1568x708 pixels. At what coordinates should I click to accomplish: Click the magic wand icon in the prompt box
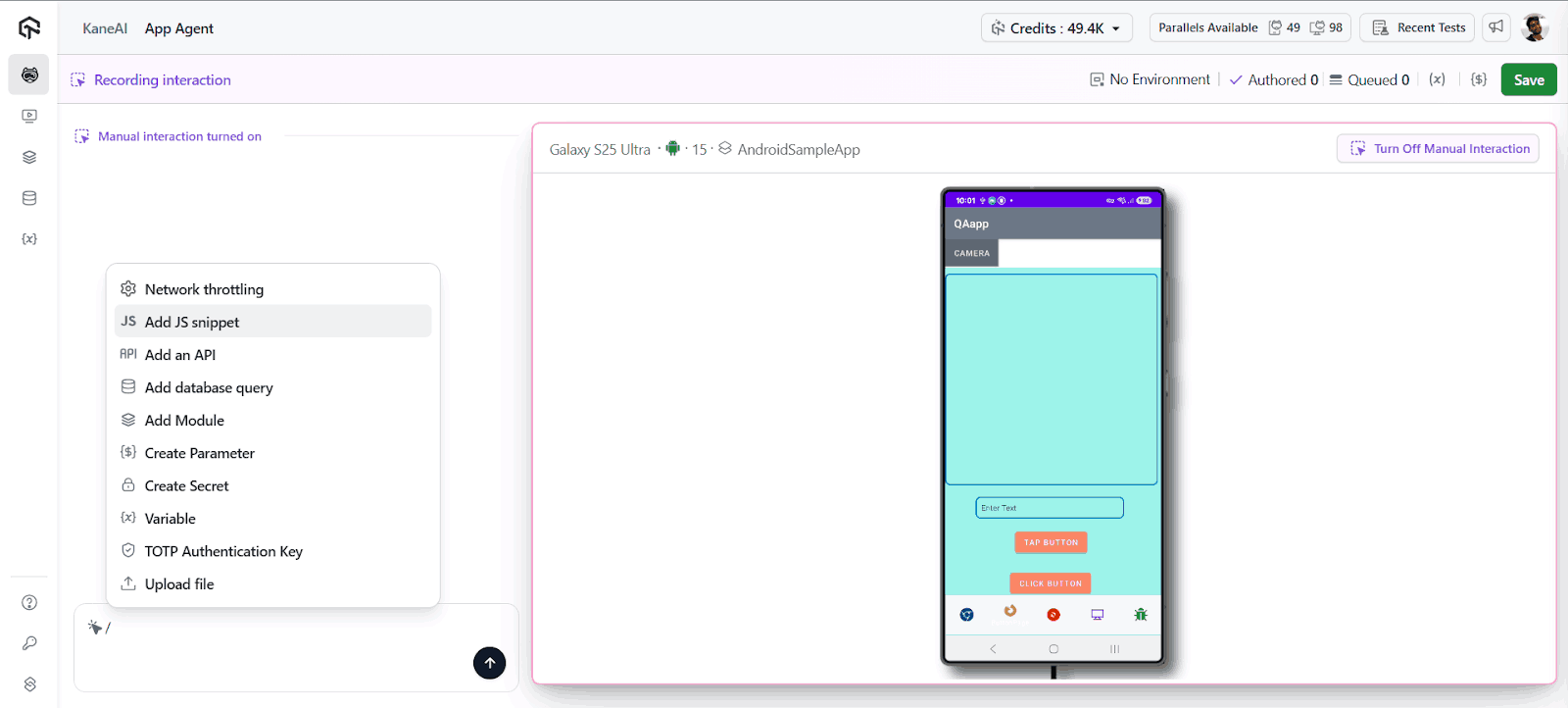[x=95, y=628]
